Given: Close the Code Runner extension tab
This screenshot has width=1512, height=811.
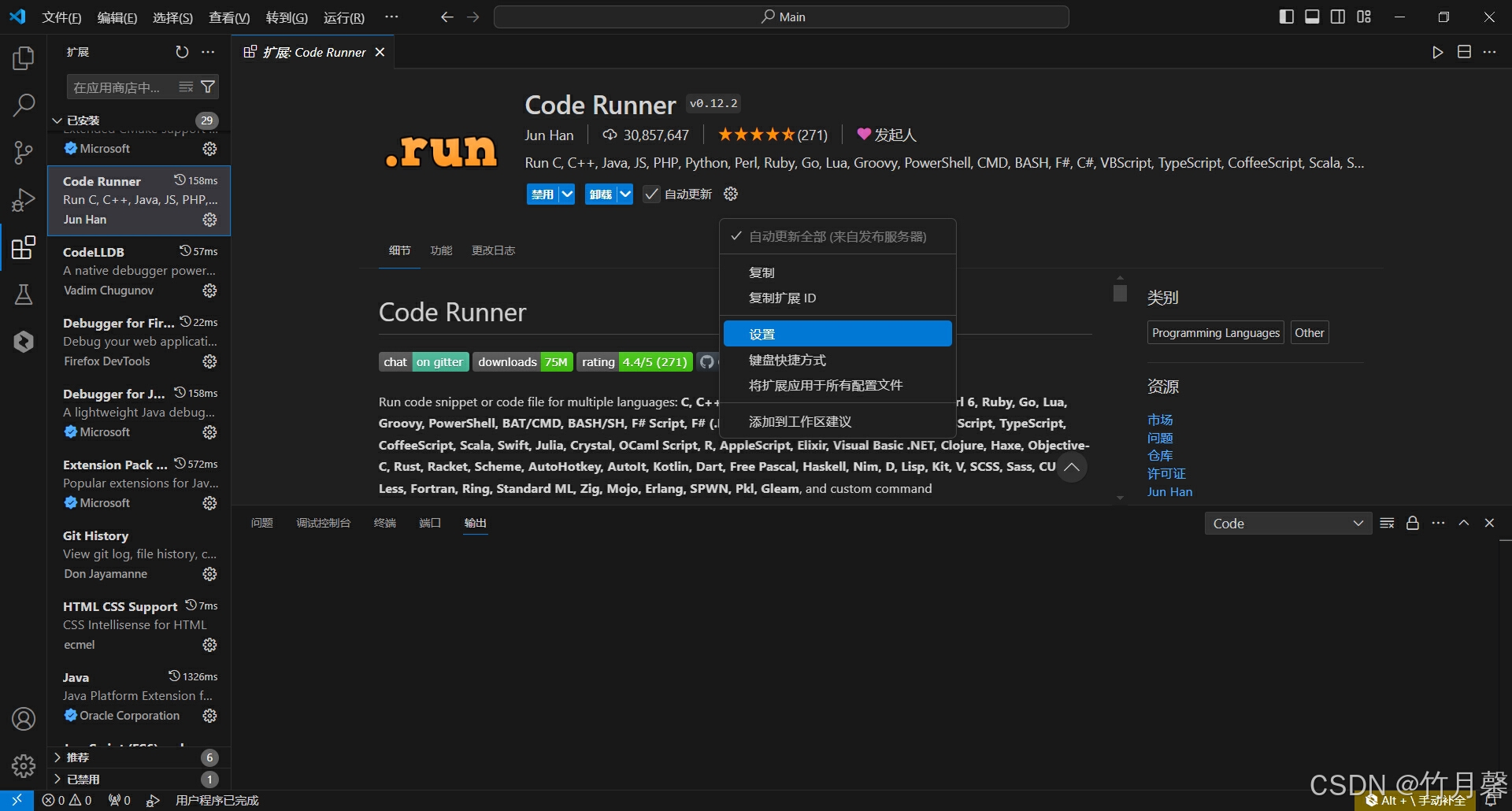Looking at the screenshot, I should click(x=380, y=52).
